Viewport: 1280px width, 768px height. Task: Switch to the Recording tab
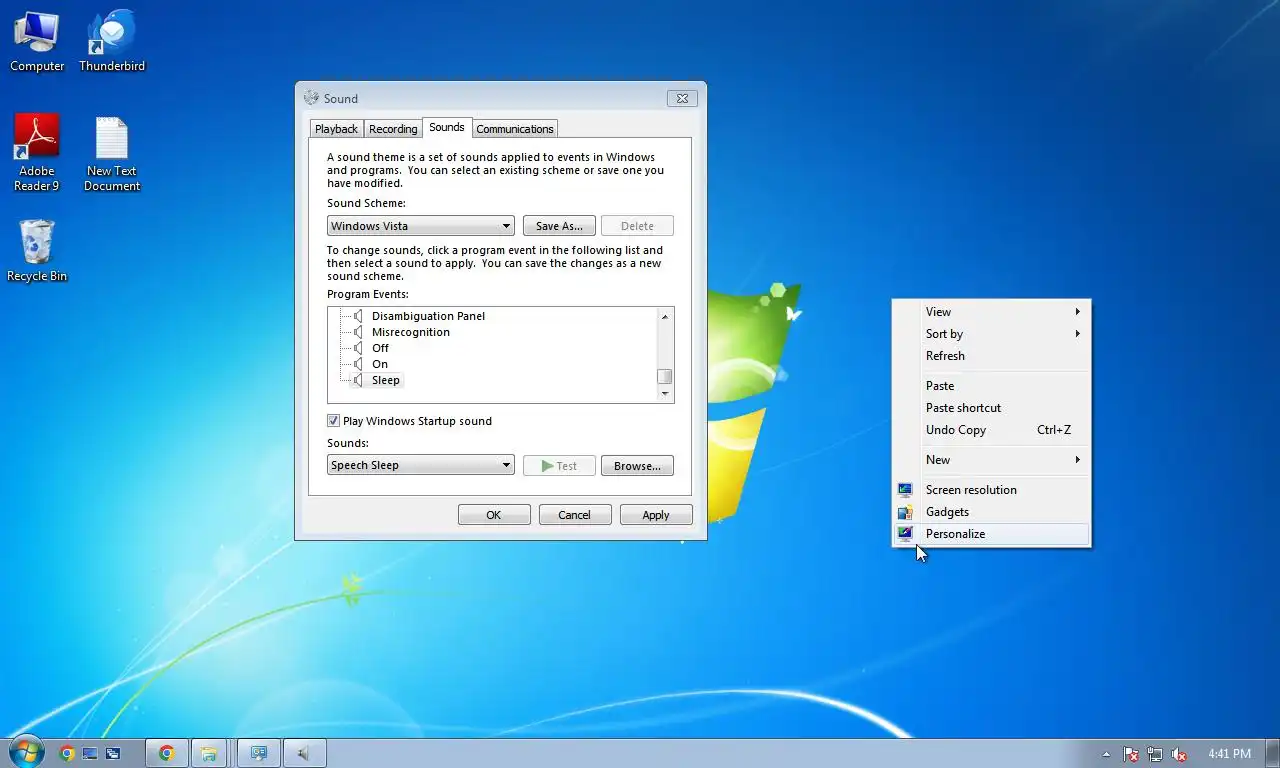393,129
